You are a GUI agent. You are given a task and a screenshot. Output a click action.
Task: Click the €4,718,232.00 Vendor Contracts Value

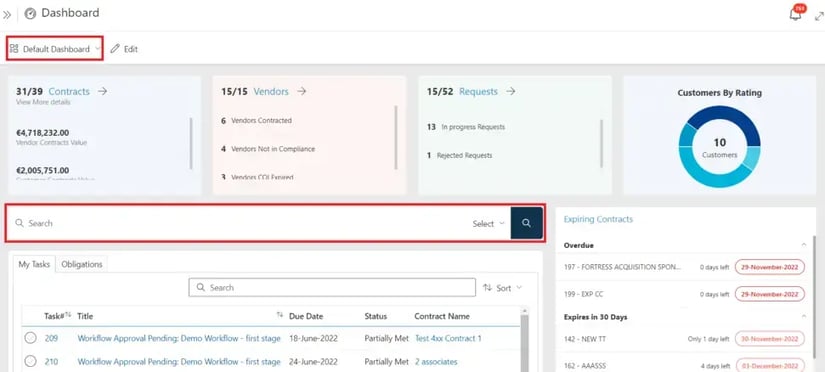point(52,137)
